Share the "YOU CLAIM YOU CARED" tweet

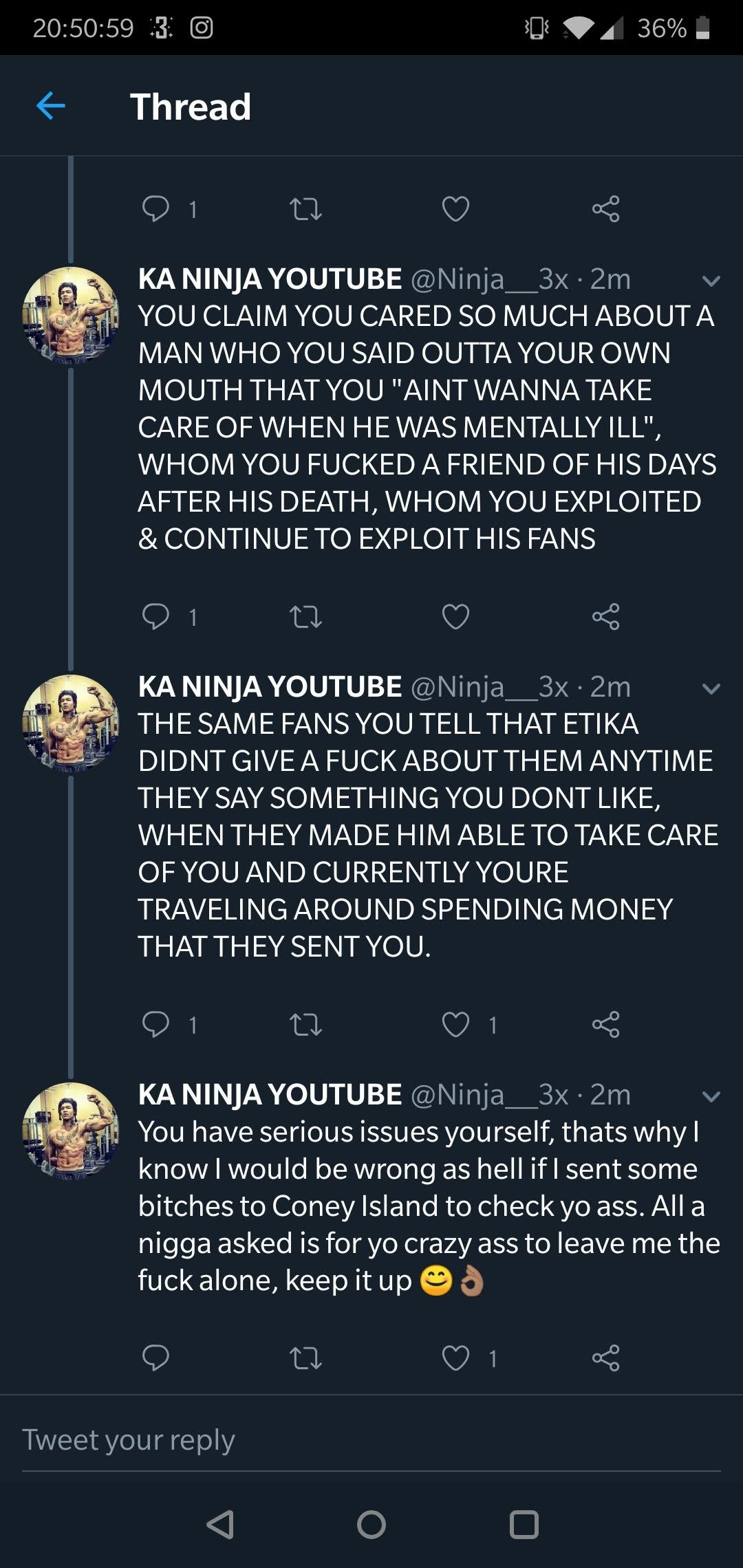(x=605, y=617)
